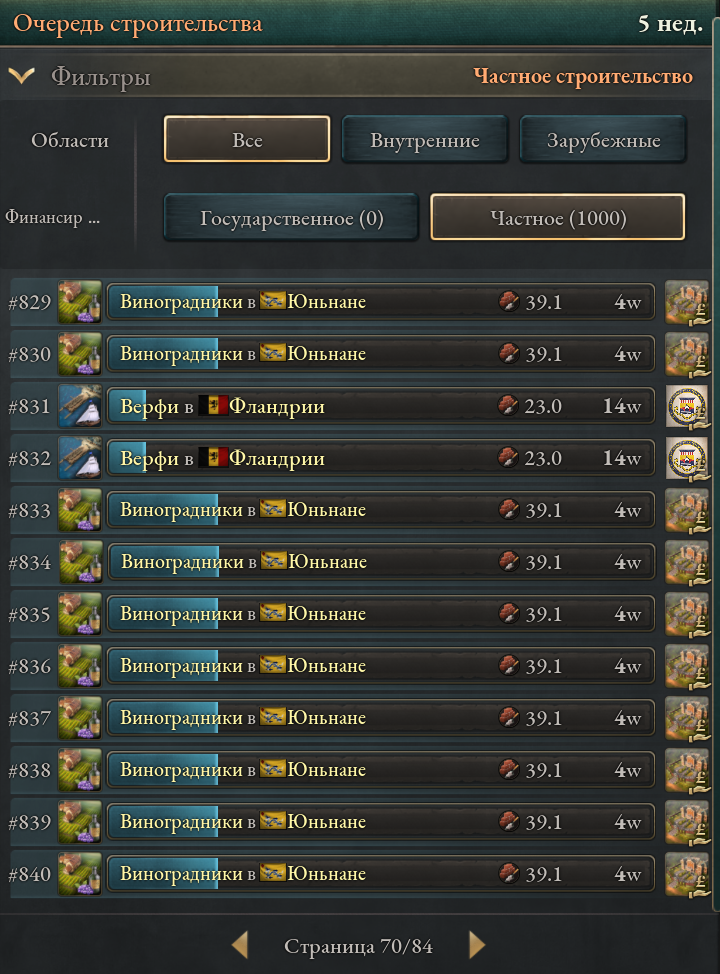This screenshot has width=720, height=974.
Task: Collapse the Фильтры section chevron
Action: [x=22, y=76]
